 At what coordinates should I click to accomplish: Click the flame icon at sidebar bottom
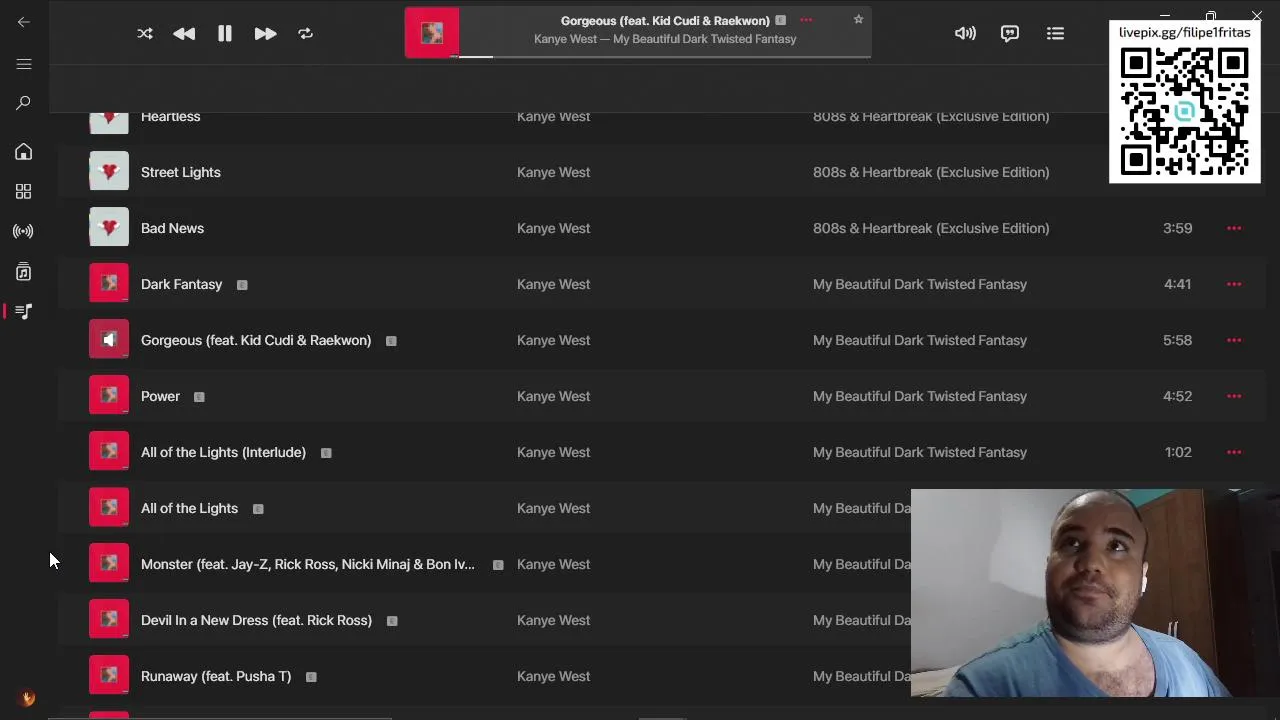point(28,698)
